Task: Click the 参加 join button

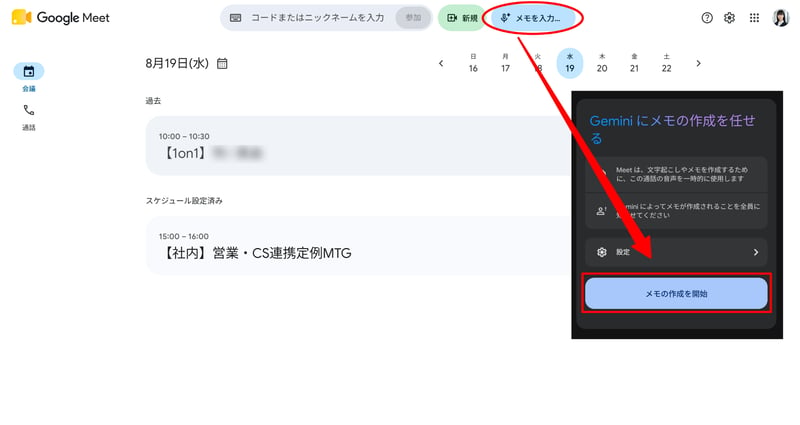Action: tap(413, 18)
